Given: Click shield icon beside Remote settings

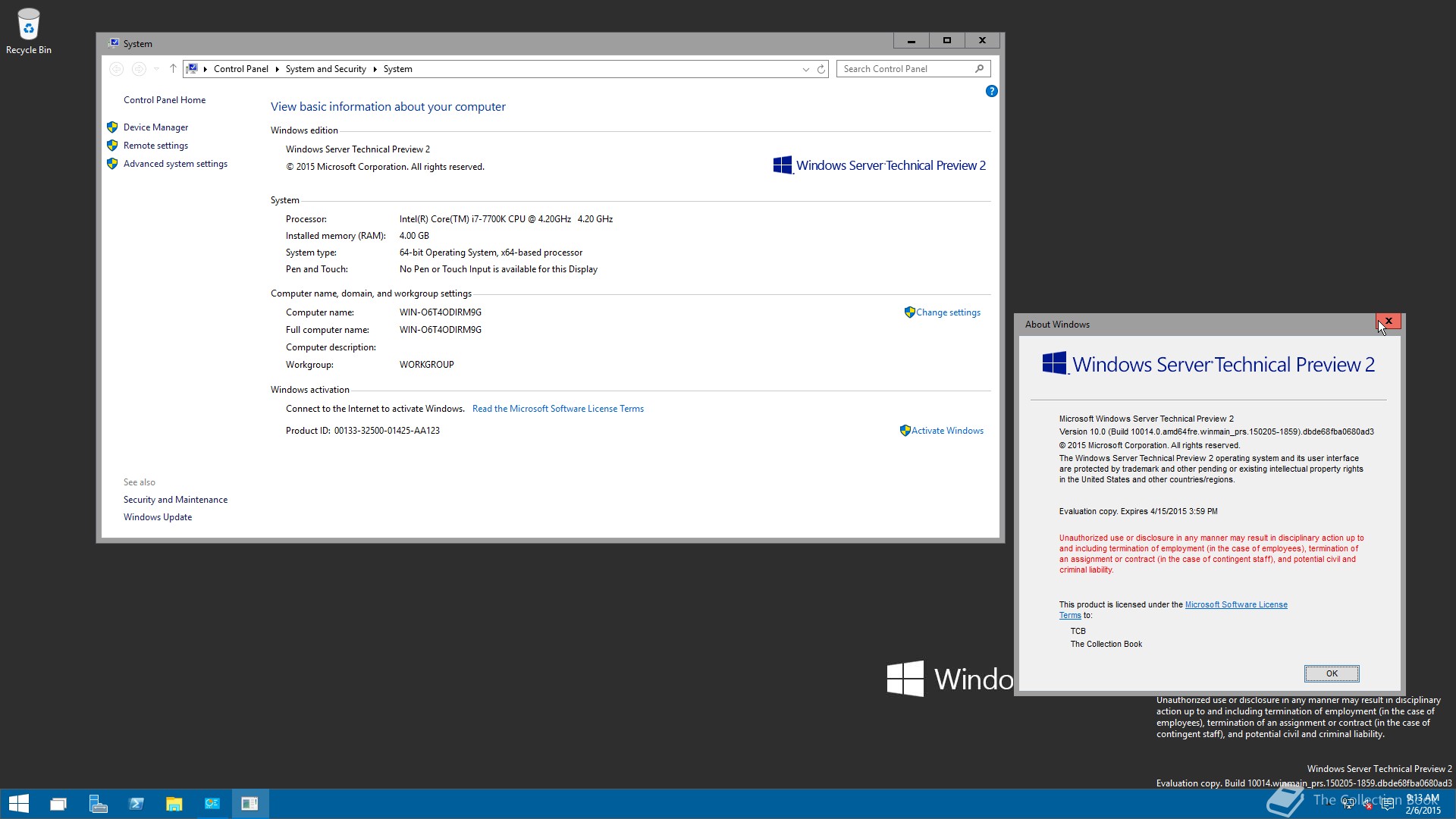Looking at the screenshot, I should click(112, 146).
